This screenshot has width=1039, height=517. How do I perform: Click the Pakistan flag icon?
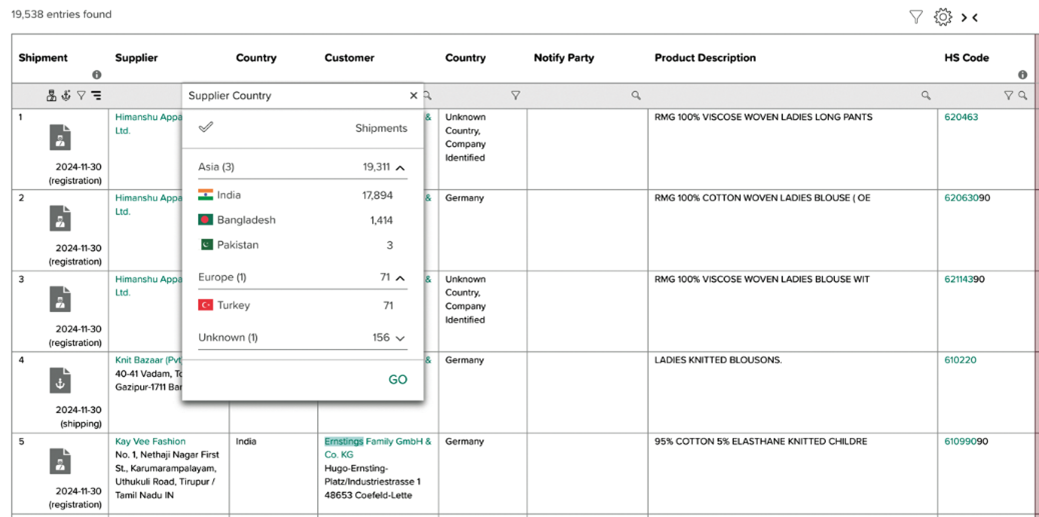(205, 245)
